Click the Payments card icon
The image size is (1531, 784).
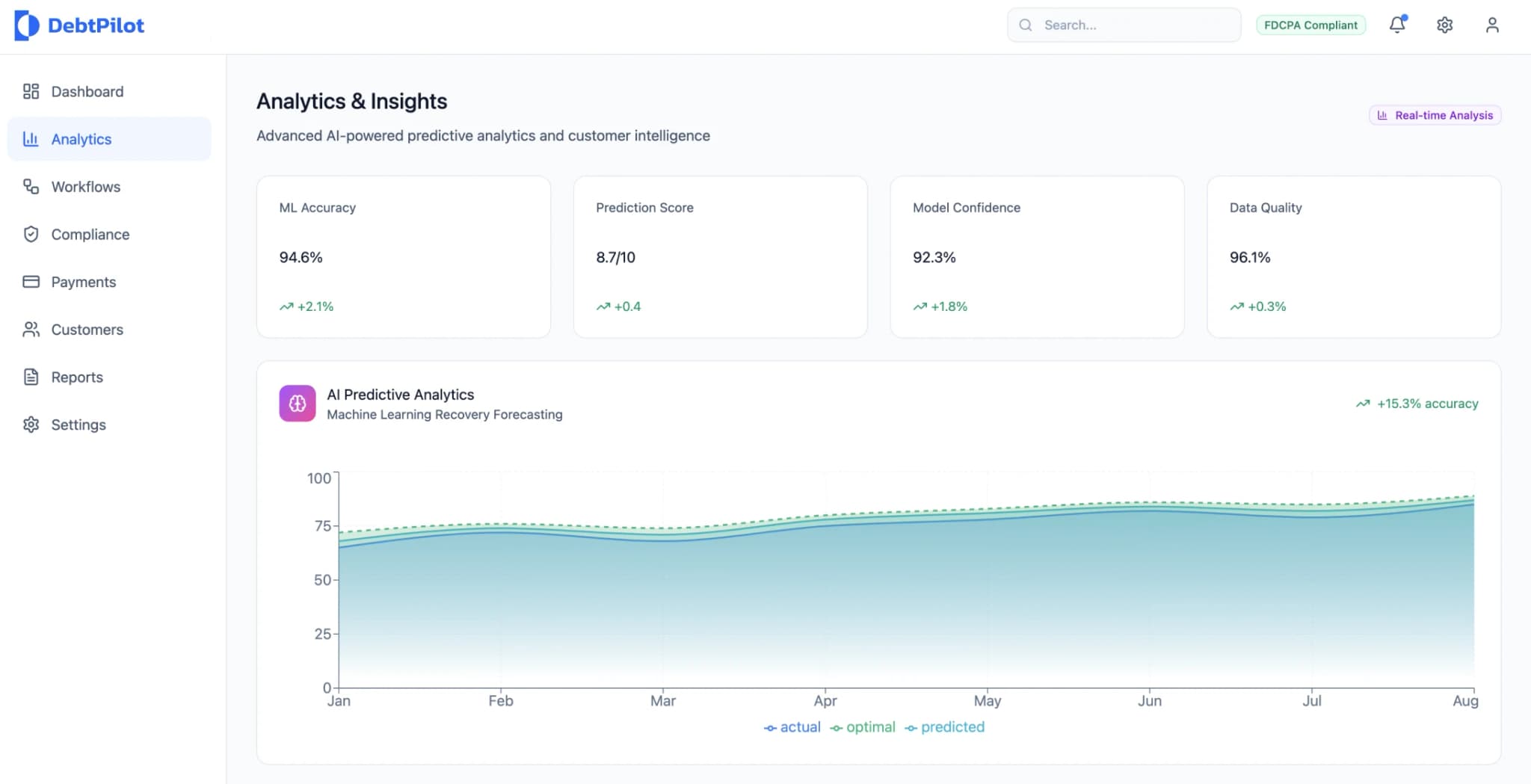(31, 282)
